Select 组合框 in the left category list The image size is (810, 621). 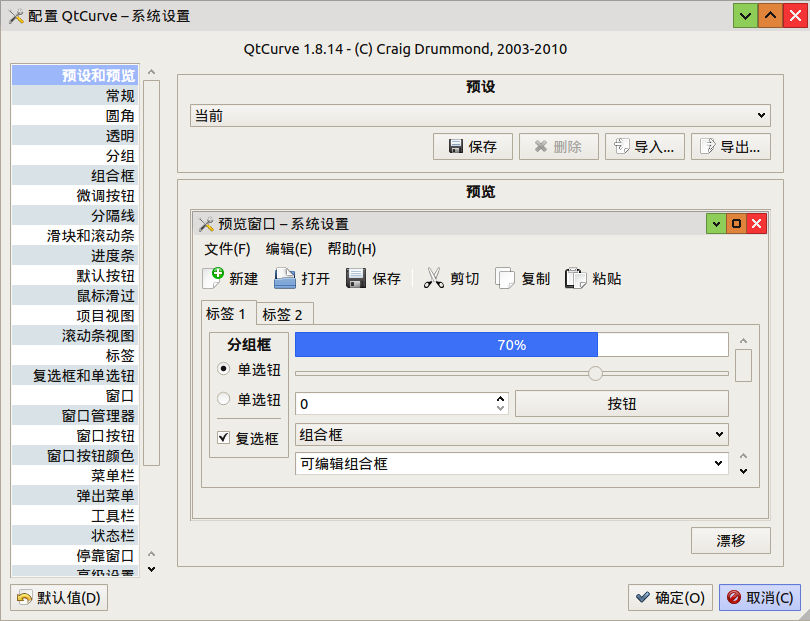click(x=75, y=176)
